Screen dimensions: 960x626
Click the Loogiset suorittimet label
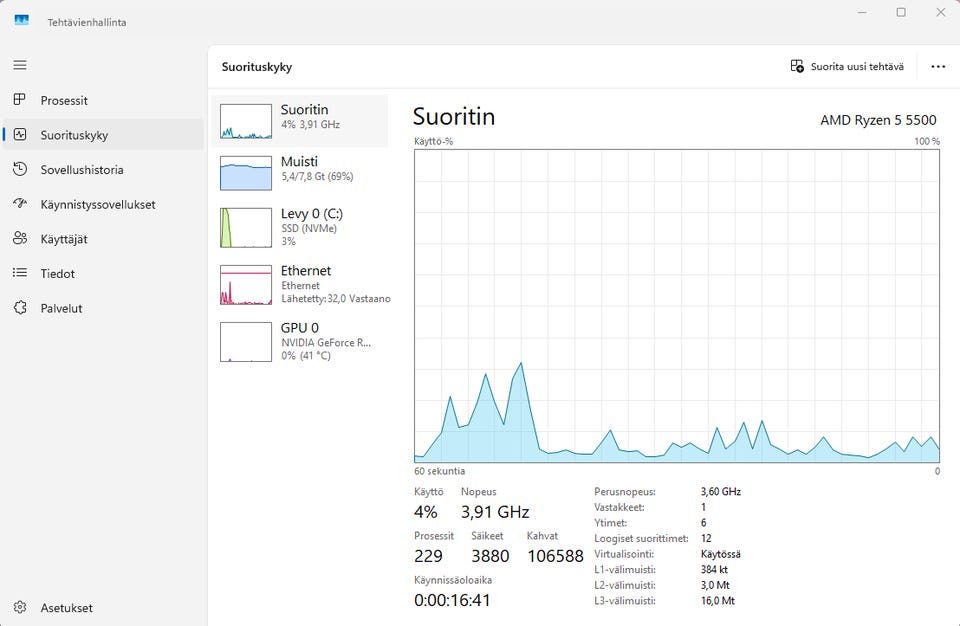click(x=641, y=538)
